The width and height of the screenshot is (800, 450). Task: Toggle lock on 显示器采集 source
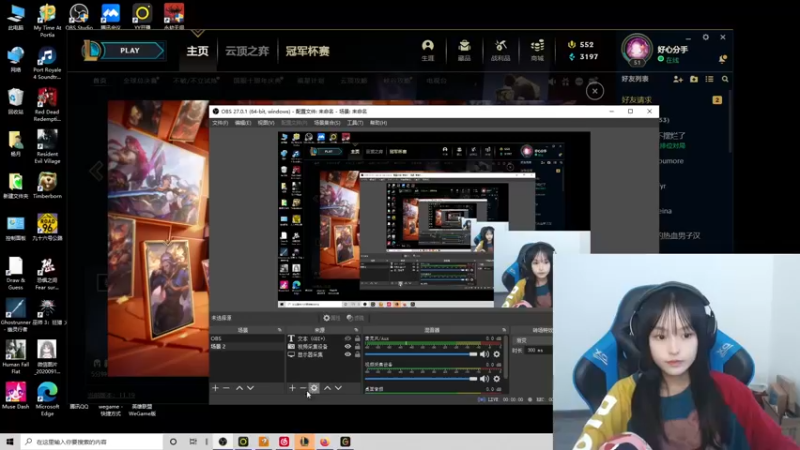[357, 354]
